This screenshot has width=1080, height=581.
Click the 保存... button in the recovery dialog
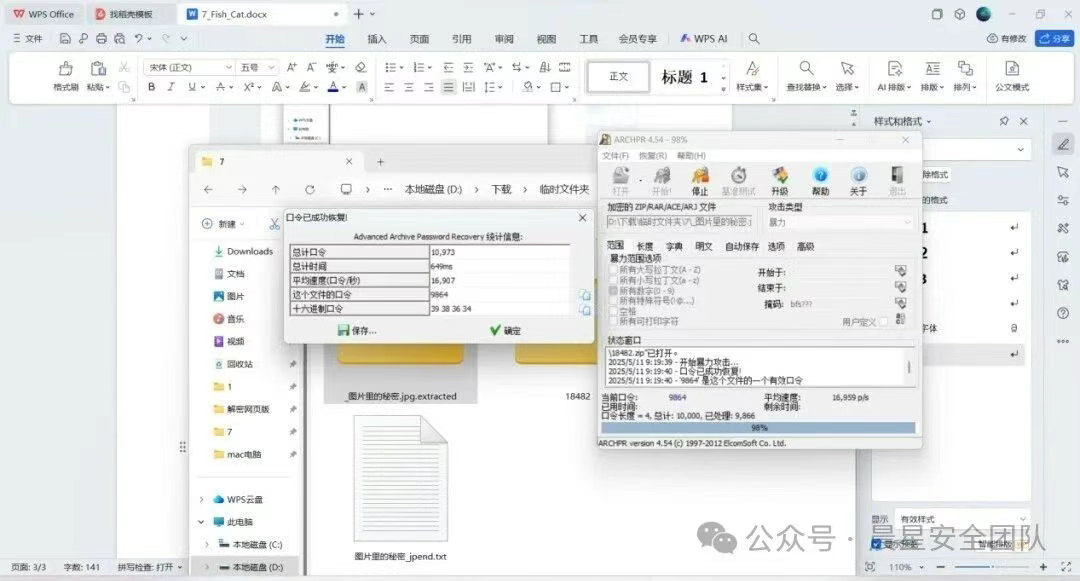pos(357,330)
